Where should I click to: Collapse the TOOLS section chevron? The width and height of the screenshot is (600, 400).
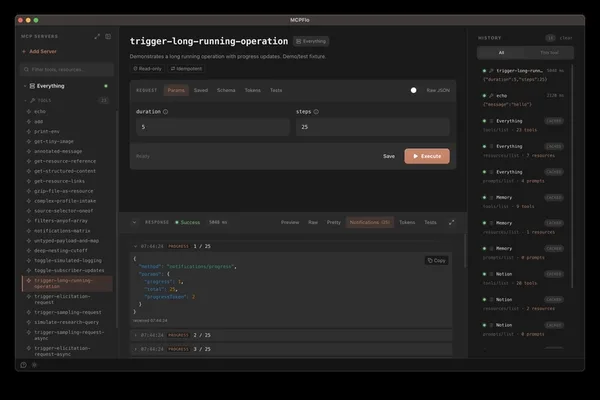[25, 100]
